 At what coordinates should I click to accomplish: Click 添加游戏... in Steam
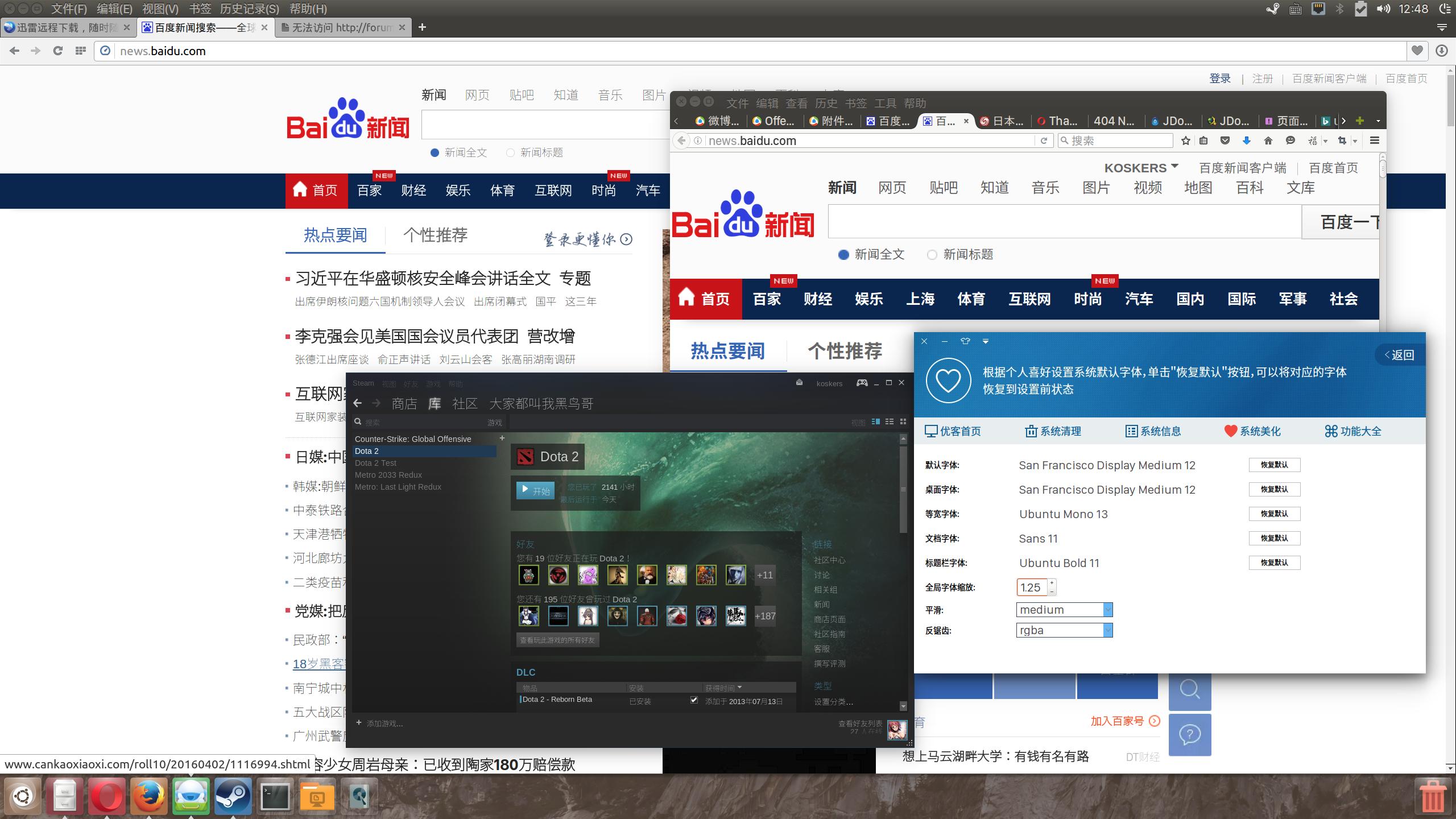[380, 723]
